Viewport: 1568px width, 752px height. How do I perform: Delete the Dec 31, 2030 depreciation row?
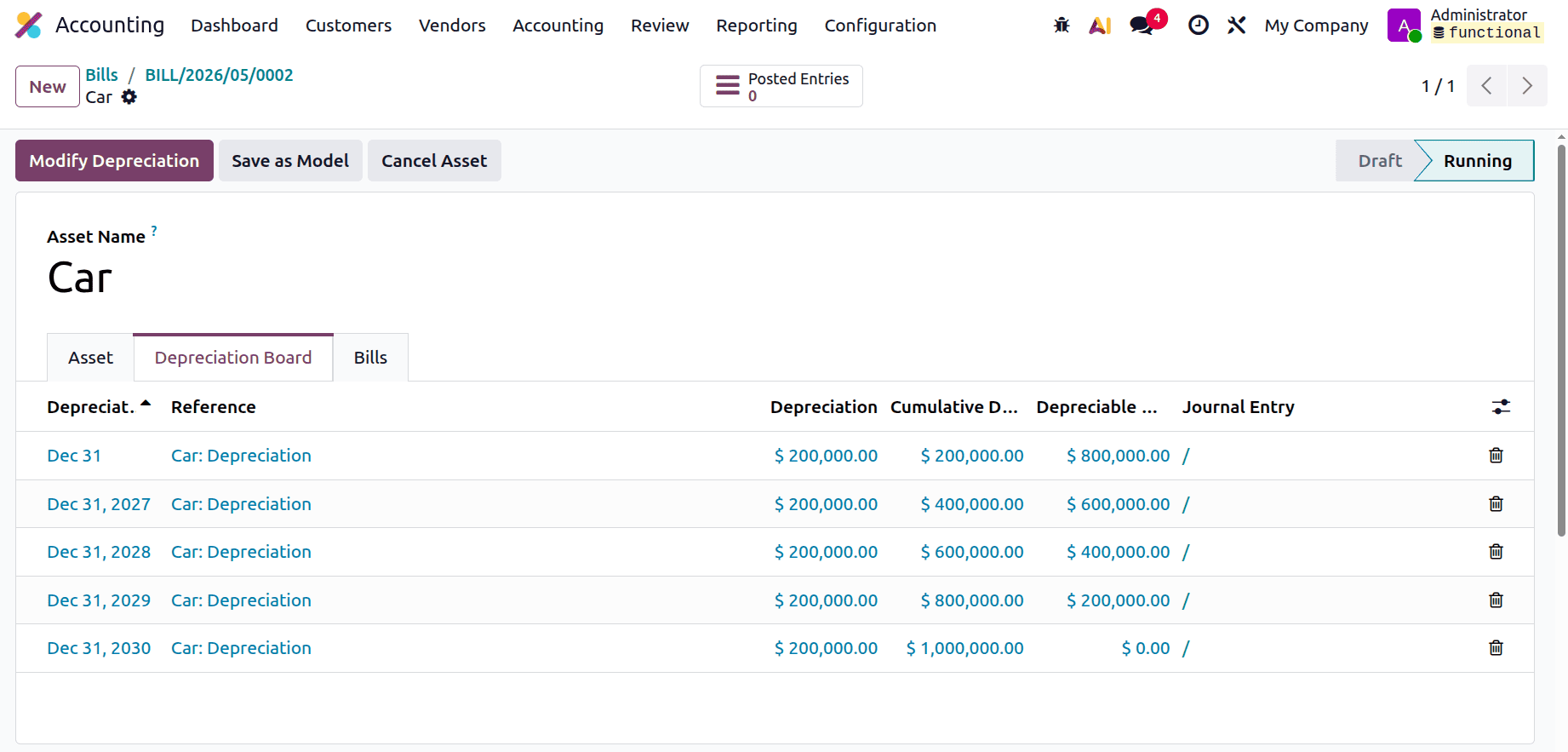pos(1496,648)
